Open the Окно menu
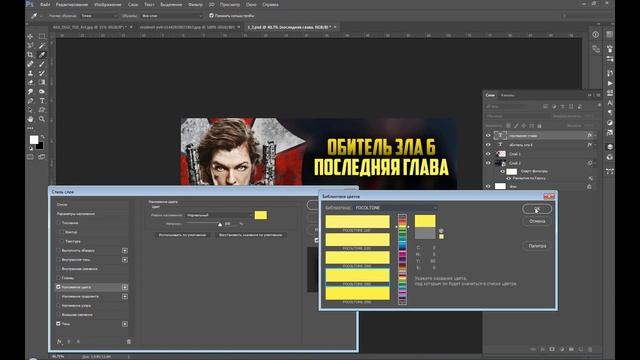The width and height of the screenshot is (640, 360). tap(251, 4)
